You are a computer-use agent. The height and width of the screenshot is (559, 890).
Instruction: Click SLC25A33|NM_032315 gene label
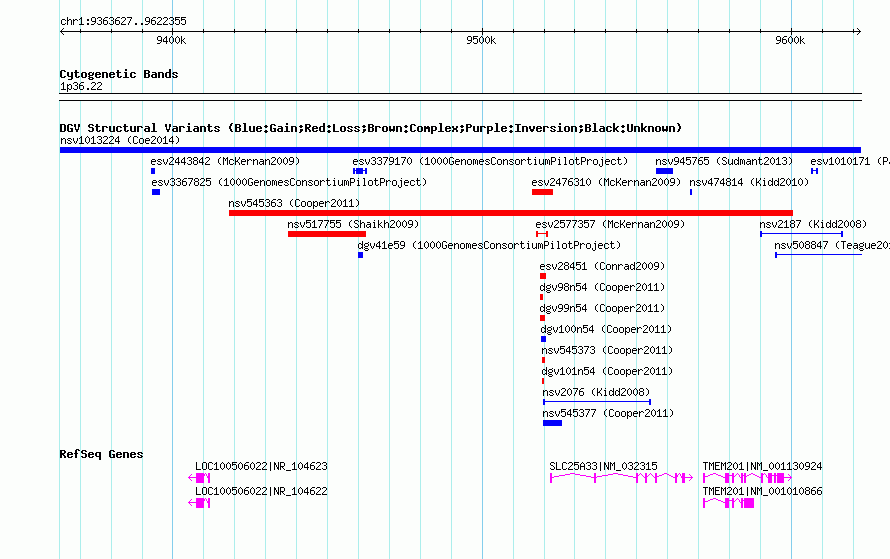603,466
